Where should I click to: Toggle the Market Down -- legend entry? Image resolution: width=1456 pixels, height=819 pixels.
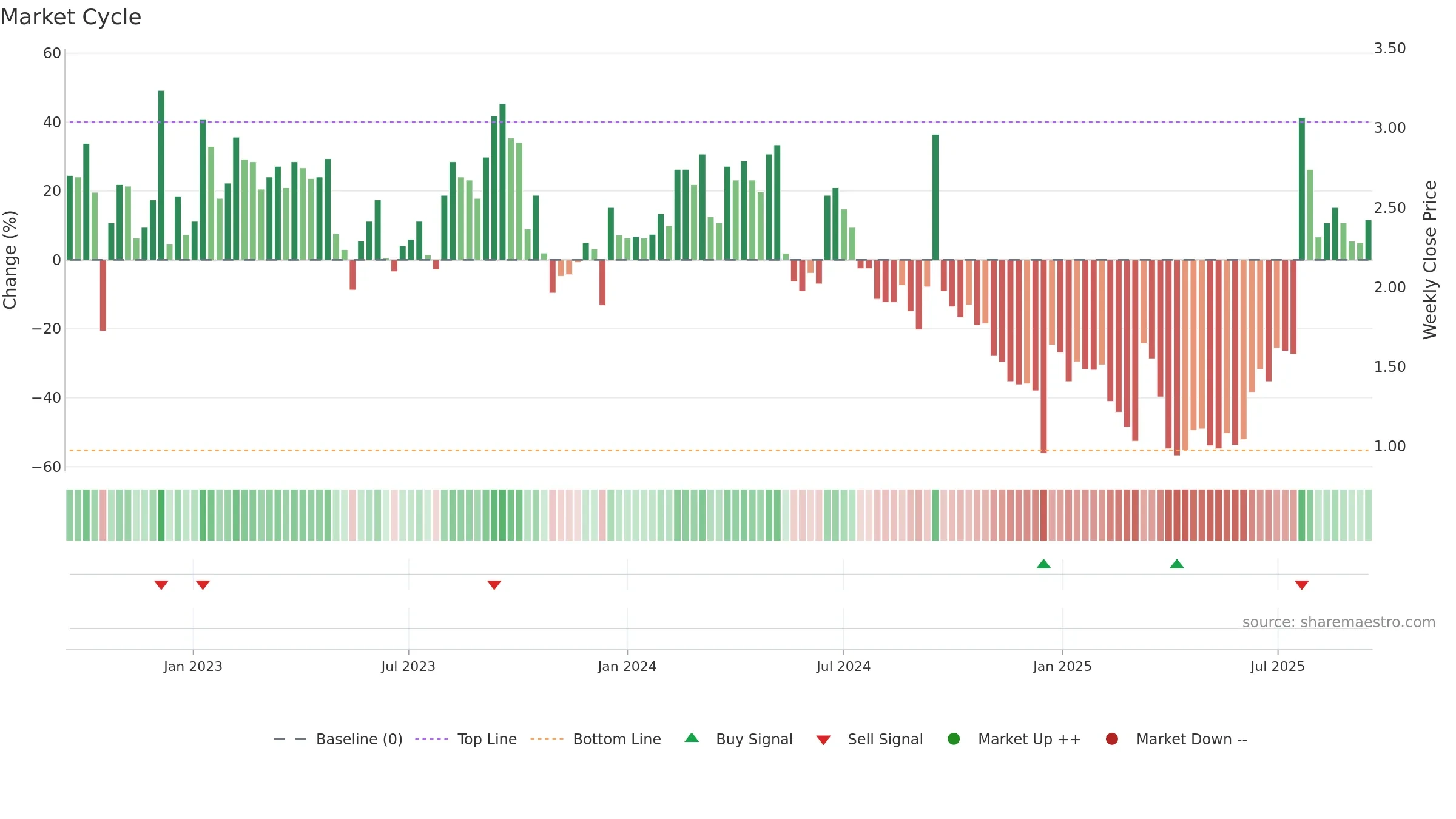pos(1176,739)
